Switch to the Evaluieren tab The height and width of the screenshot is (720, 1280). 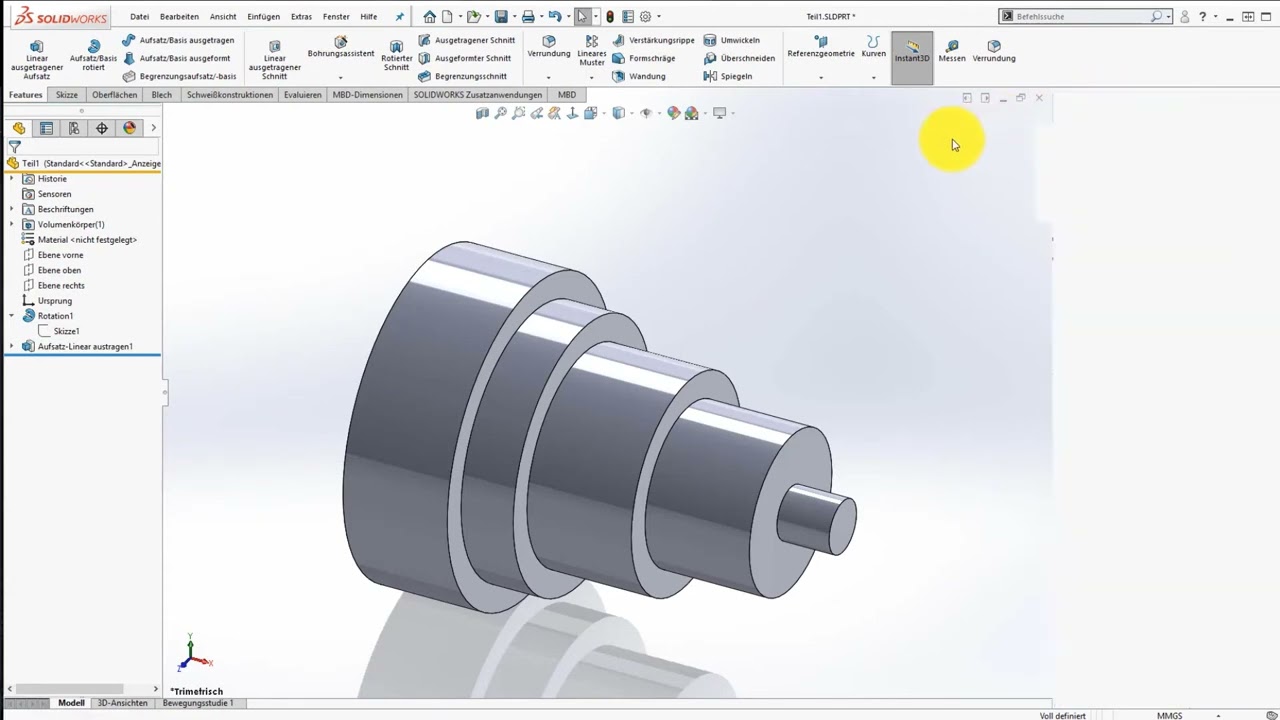302,95
